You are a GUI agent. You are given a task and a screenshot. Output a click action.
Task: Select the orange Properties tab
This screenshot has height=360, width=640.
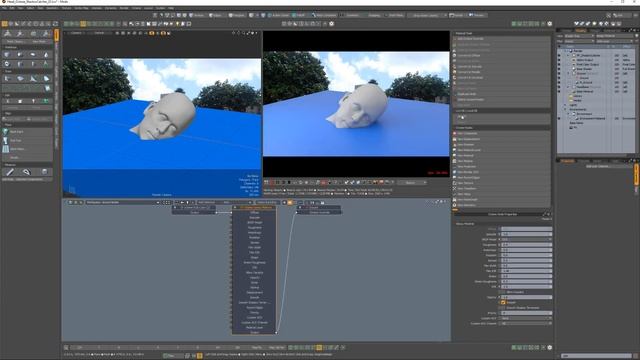click(567, 161)
